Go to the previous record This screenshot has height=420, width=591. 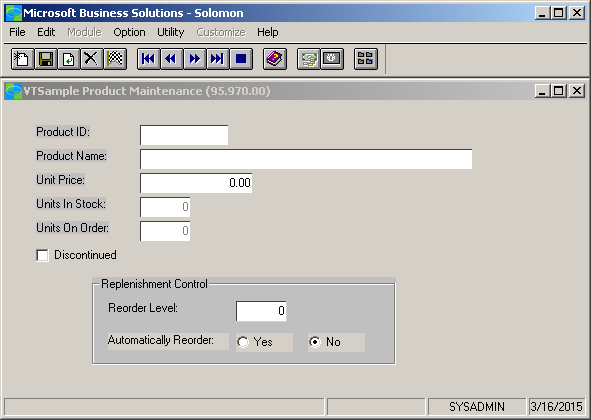[x=171, y=59]
